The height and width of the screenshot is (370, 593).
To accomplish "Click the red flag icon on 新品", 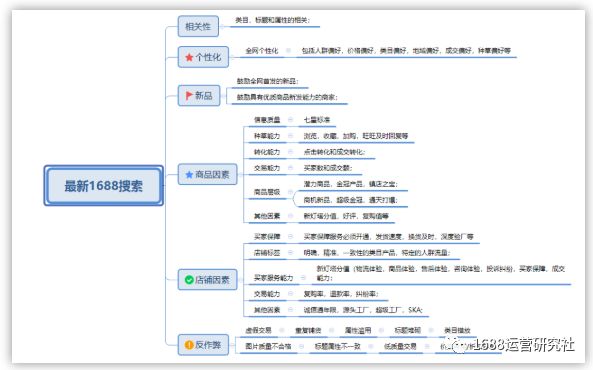I will (189, 95).
